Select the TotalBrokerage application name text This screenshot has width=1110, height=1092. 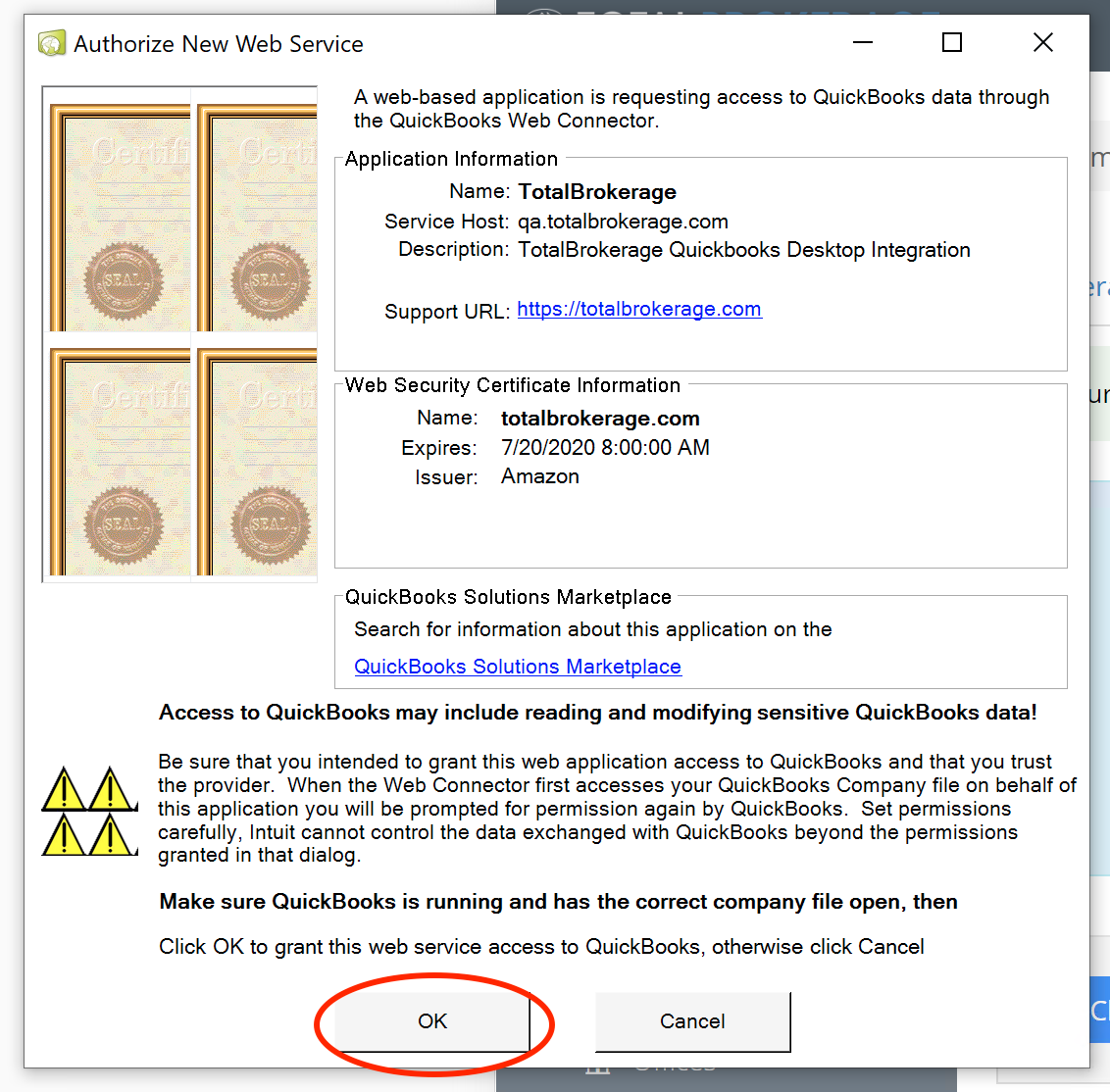[597, 192]
